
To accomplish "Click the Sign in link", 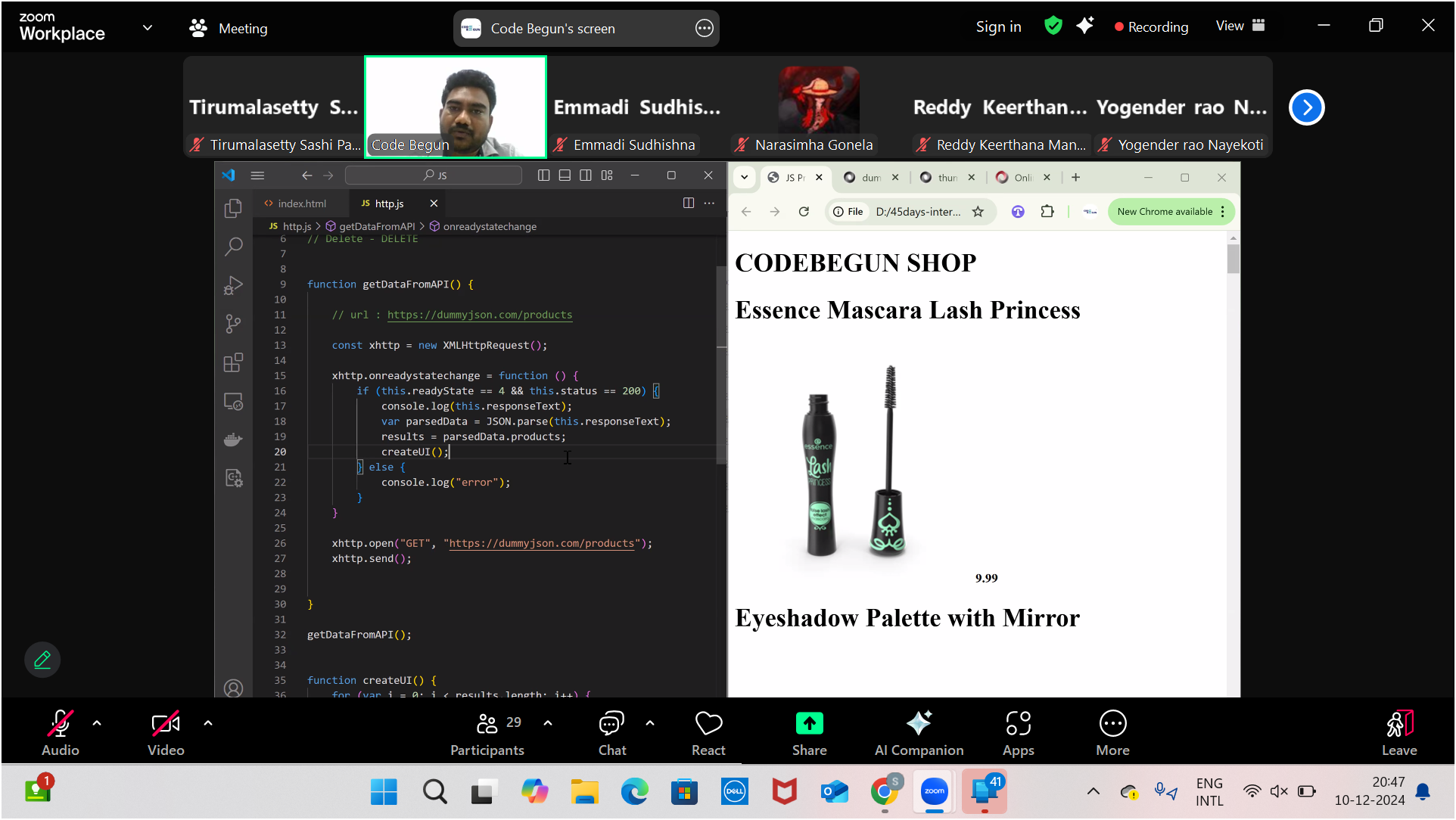I will tap(998, 26).
